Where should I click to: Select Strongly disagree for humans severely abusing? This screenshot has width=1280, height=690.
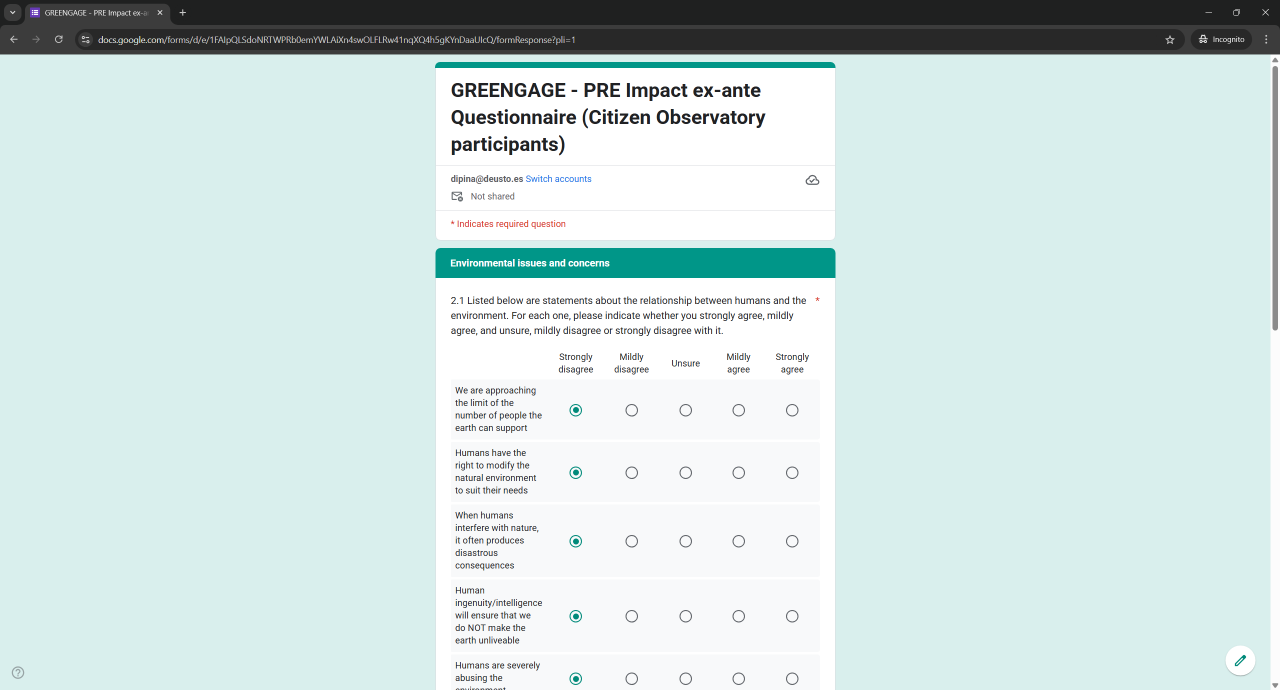576,679
